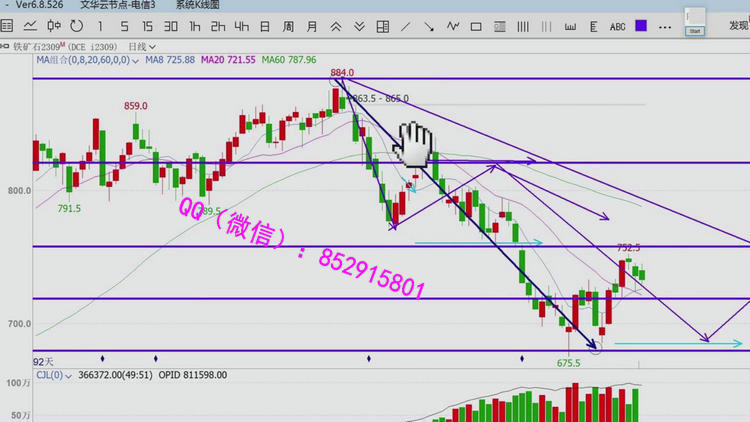
Task: Select the candlestick chart icon
Action: [x=53, y=26]
